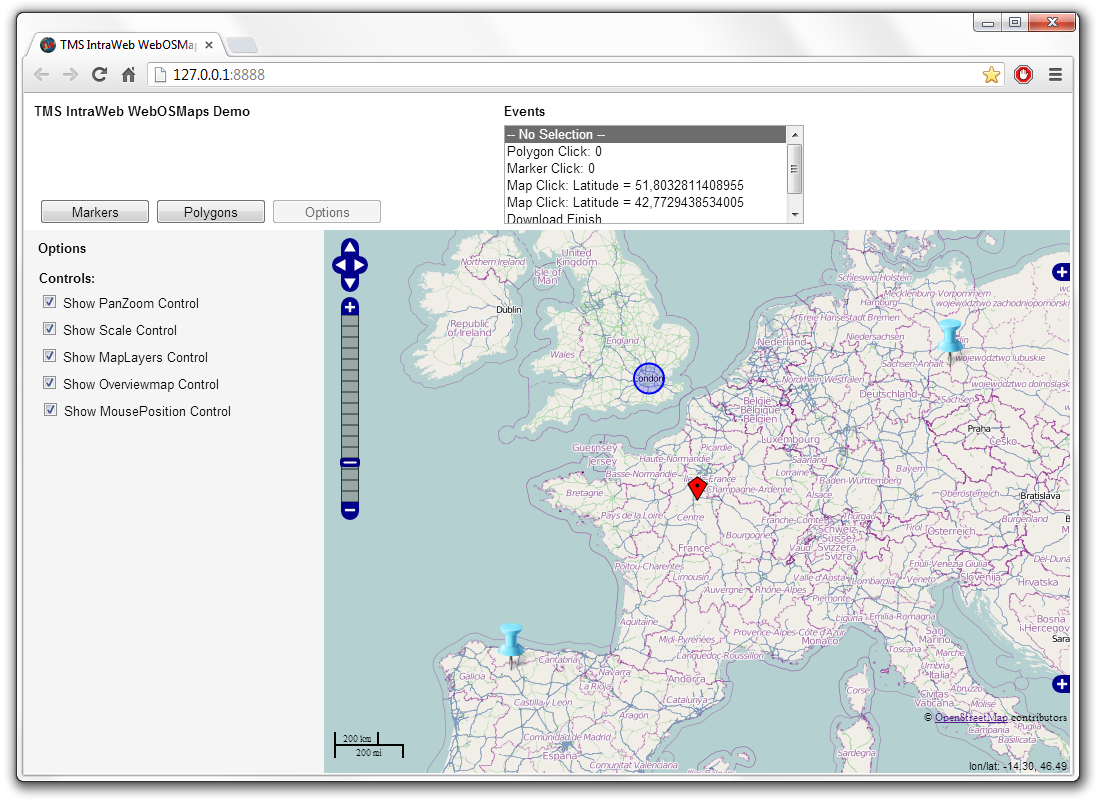This screenshot has height=803, width=1098.
Task: Click the blue pushpin marker near Berlin
Action: [x=950, y=341]
